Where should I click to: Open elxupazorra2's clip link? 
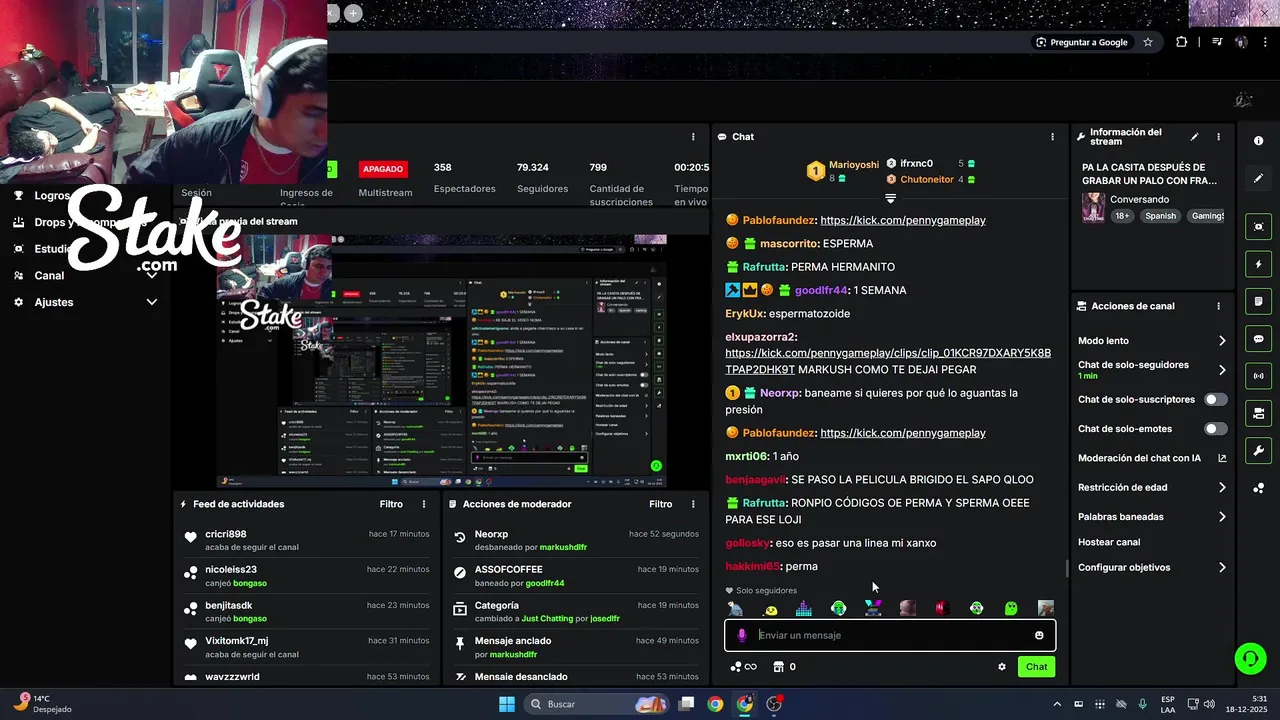pyautogui.click(x=888, y=362)
